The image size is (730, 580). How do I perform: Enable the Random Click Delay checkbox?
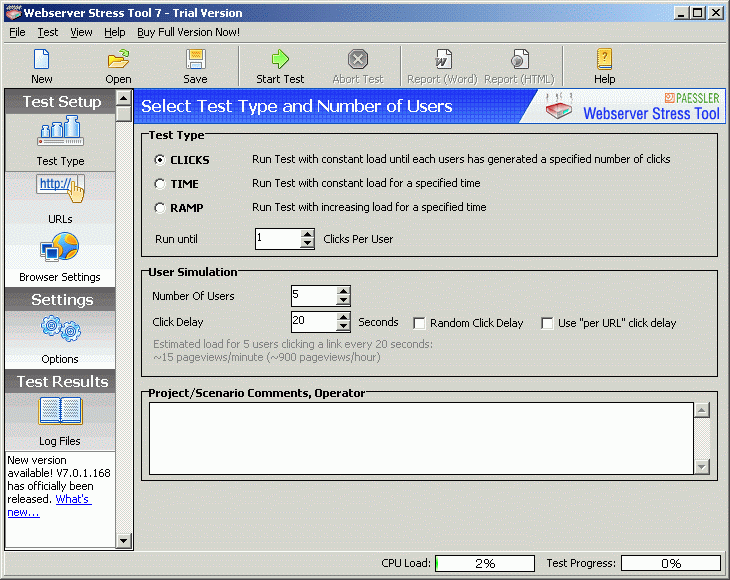pyautogui.click(x=420, y=323)
